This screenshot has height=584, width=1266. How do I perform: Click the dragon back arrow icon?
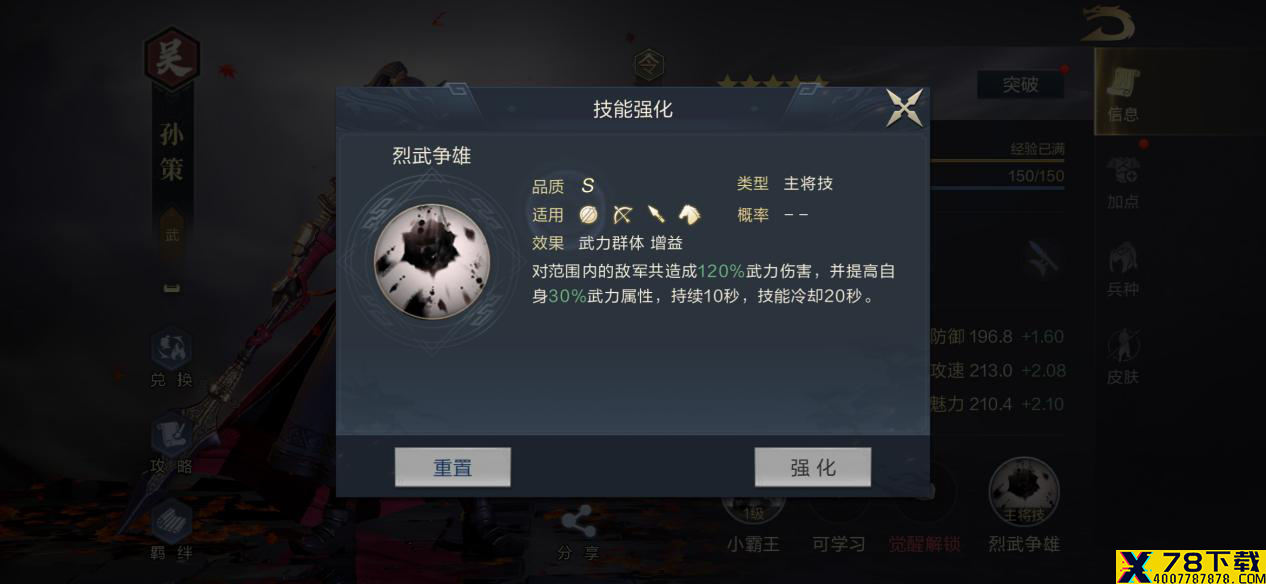(1108, 24)
